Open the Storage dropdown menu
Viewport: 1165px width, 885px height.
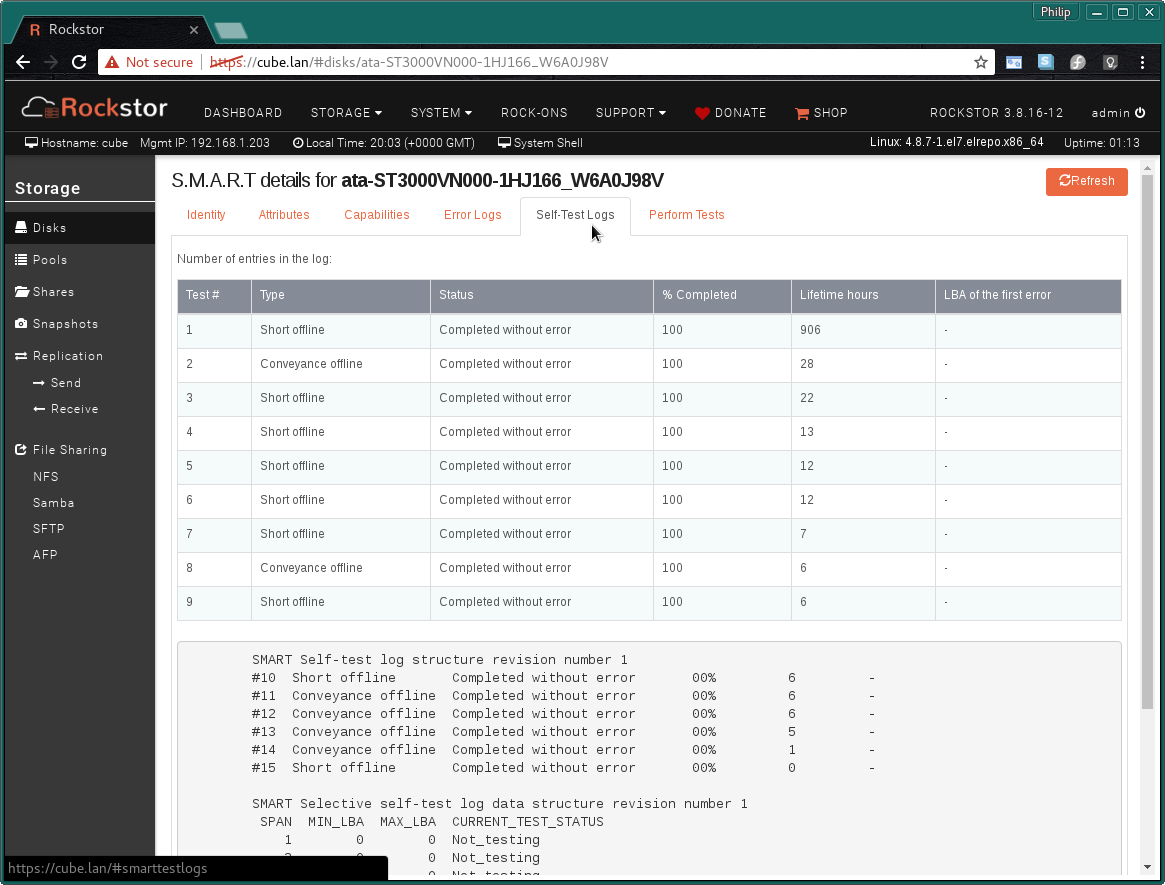[x=346, y=113]
